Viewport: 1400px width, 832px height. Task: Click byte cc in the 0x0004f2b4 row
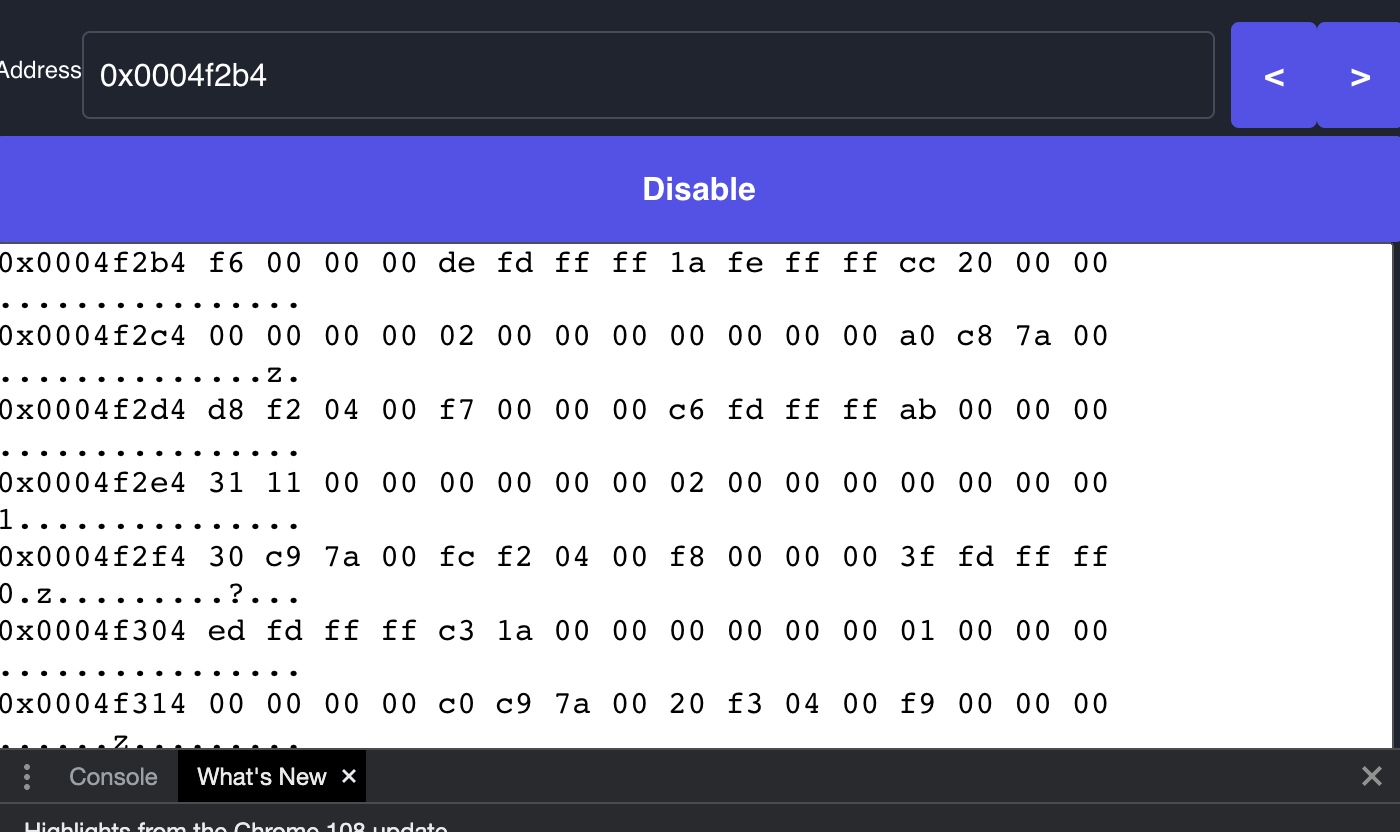point(918,263)
